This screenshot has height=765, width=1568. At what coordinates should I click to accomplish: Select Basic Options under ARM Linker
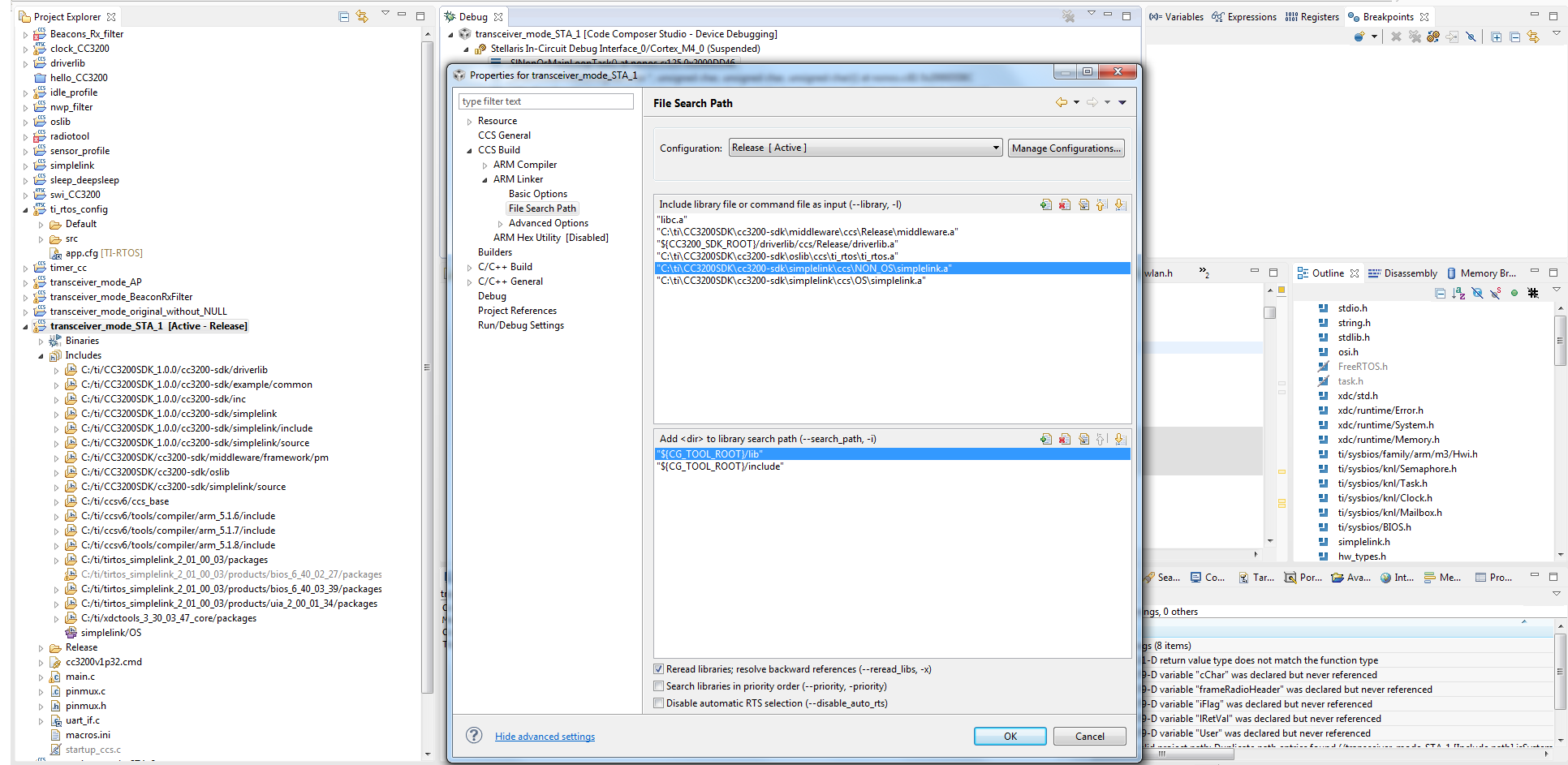pos(538,194)
